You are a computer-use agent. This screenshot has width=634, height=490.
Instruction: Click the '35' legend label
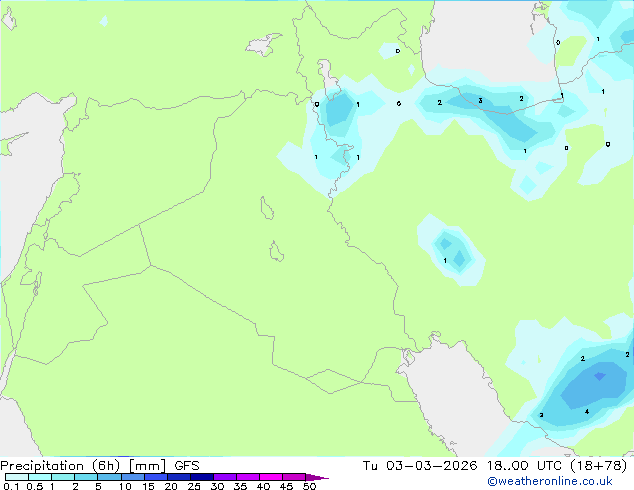[241, 486]
